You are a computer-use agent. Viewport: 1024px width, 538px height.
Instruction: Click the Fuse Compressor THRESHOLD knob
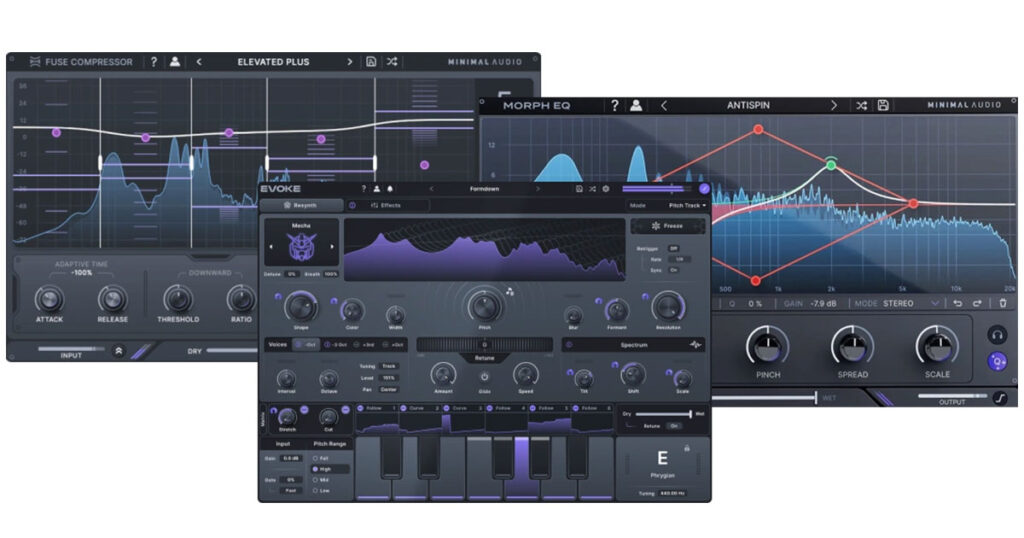178,299
